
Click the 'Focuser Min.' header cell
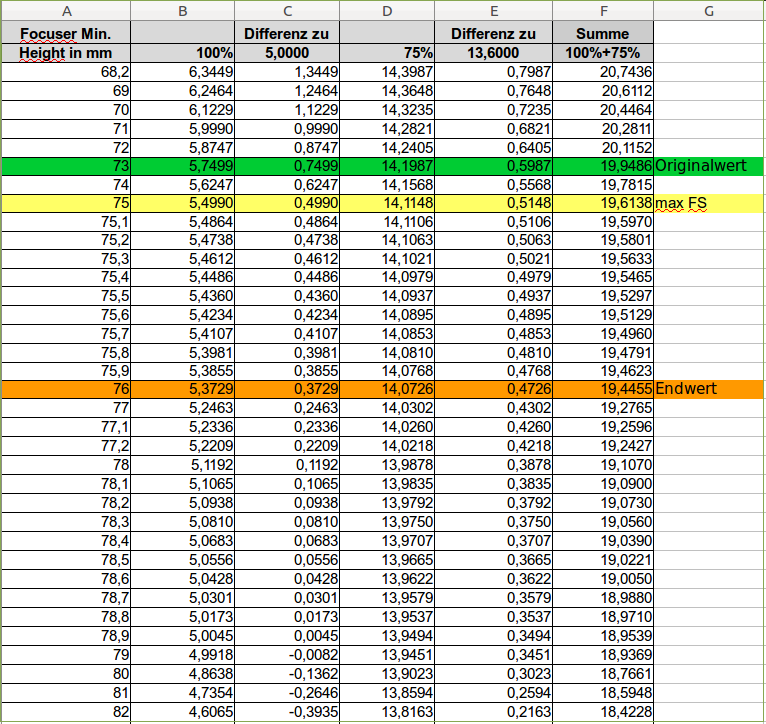click(x=66, y=33)
